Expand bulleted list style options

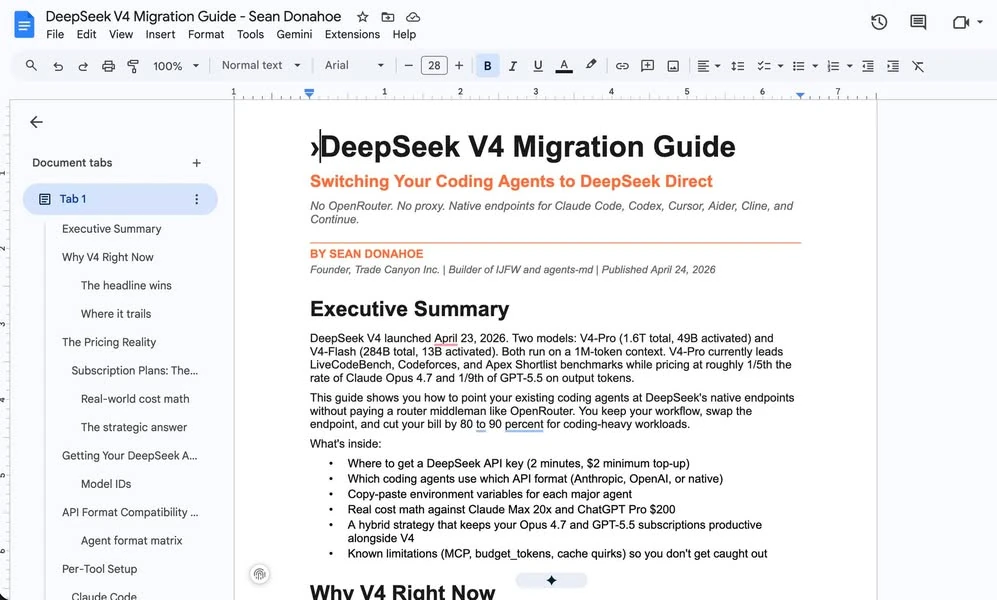815,66
